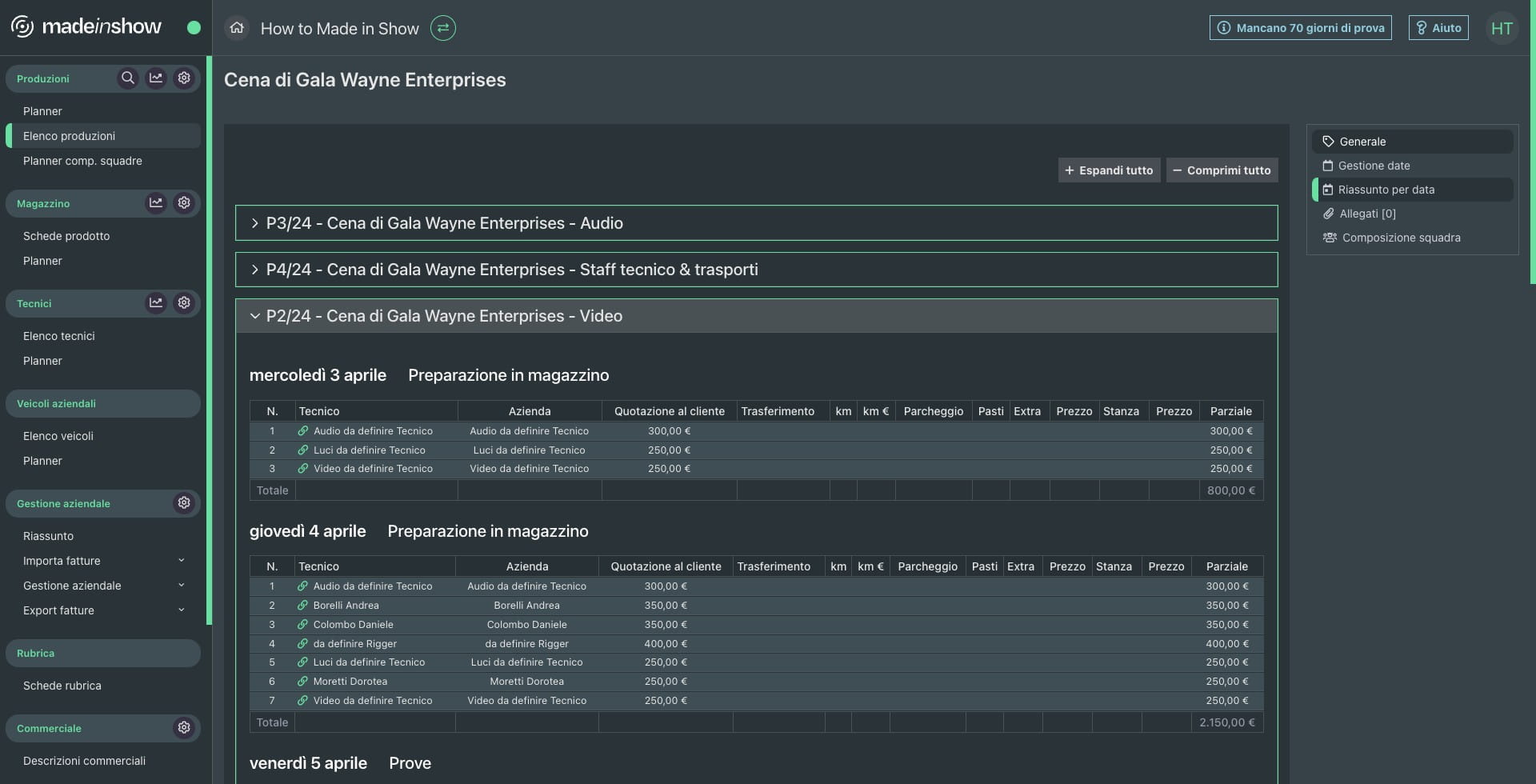Open link icon for da definire Rigger

tap(302, 644)
